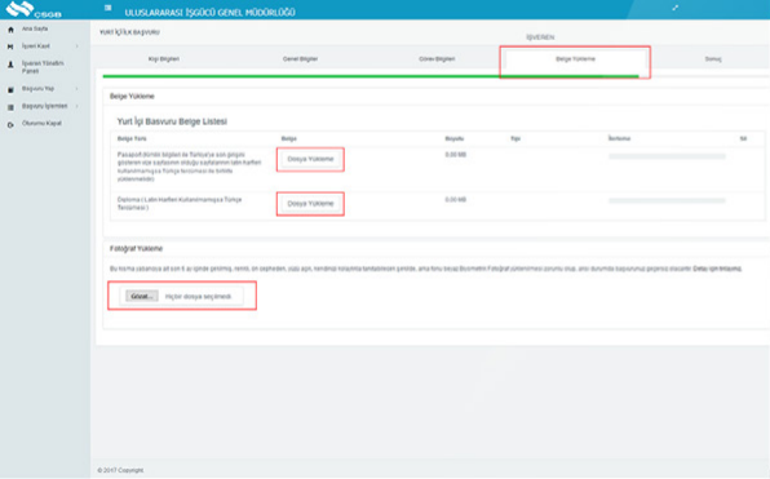770x479 pixels.
Task: Toggle the hamburger sidebar menu icon
Action: coord(108,10)
